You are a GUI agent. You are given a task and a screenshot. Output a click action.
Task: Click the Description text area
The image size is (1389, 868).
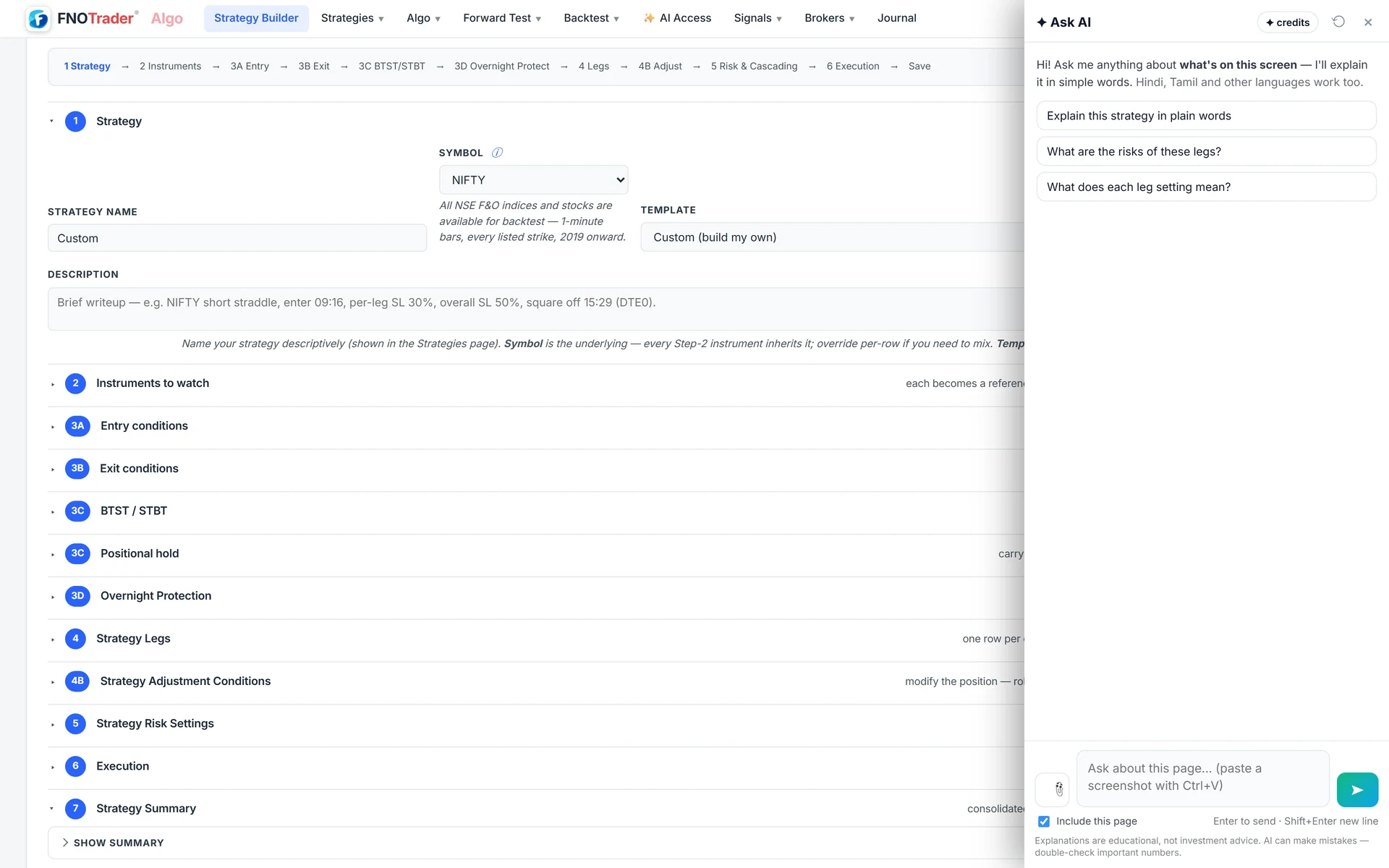click(535, 309)
